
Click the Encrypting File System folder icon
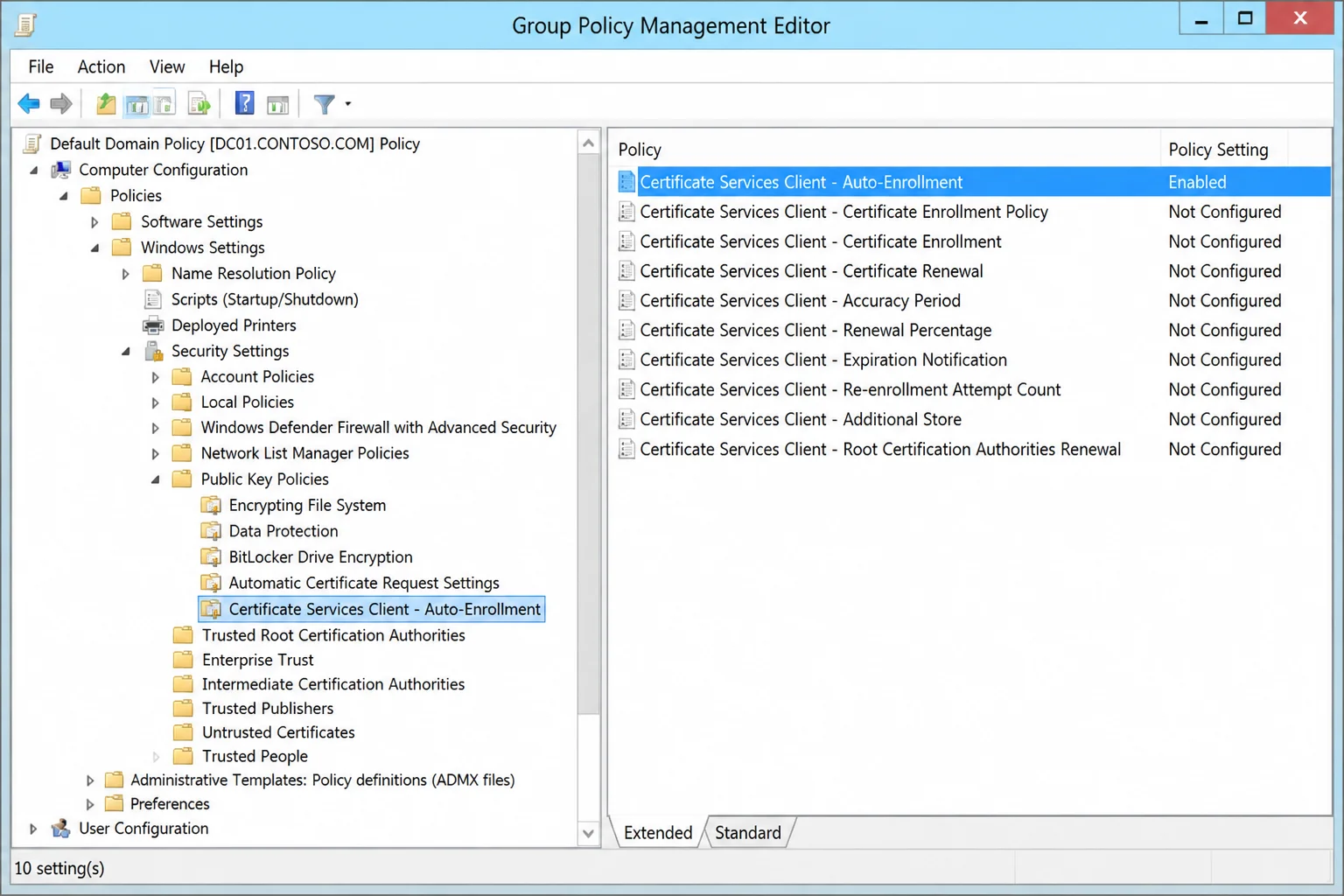[x=211, y=505]
